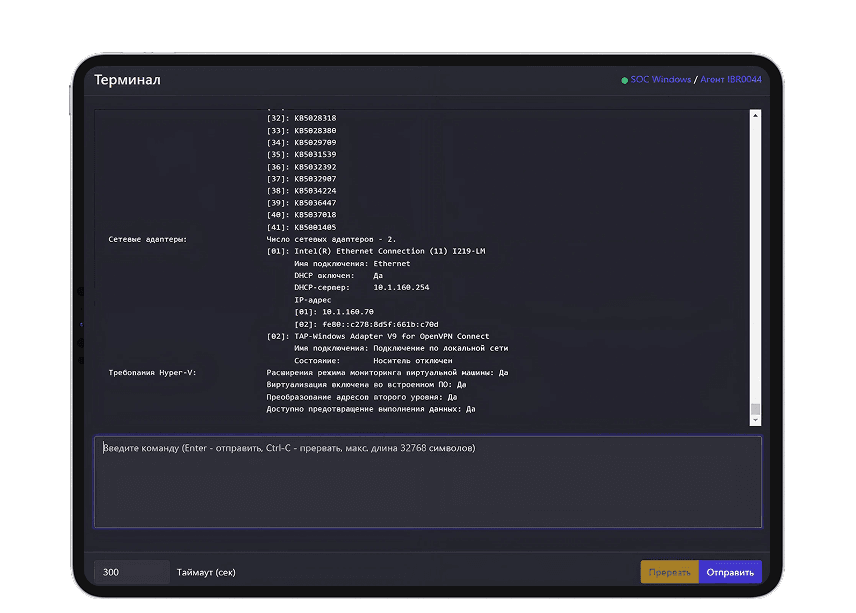Click the timeout field showing 300
856x613 pixels.
click(131, 572)
